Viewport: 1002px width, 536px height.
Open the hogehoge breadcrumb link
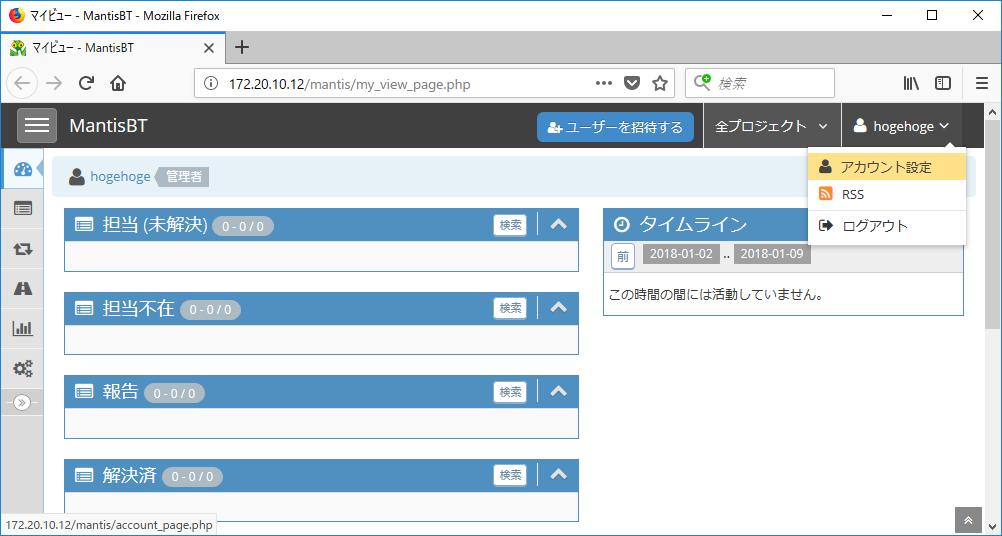tap(120, 176)
